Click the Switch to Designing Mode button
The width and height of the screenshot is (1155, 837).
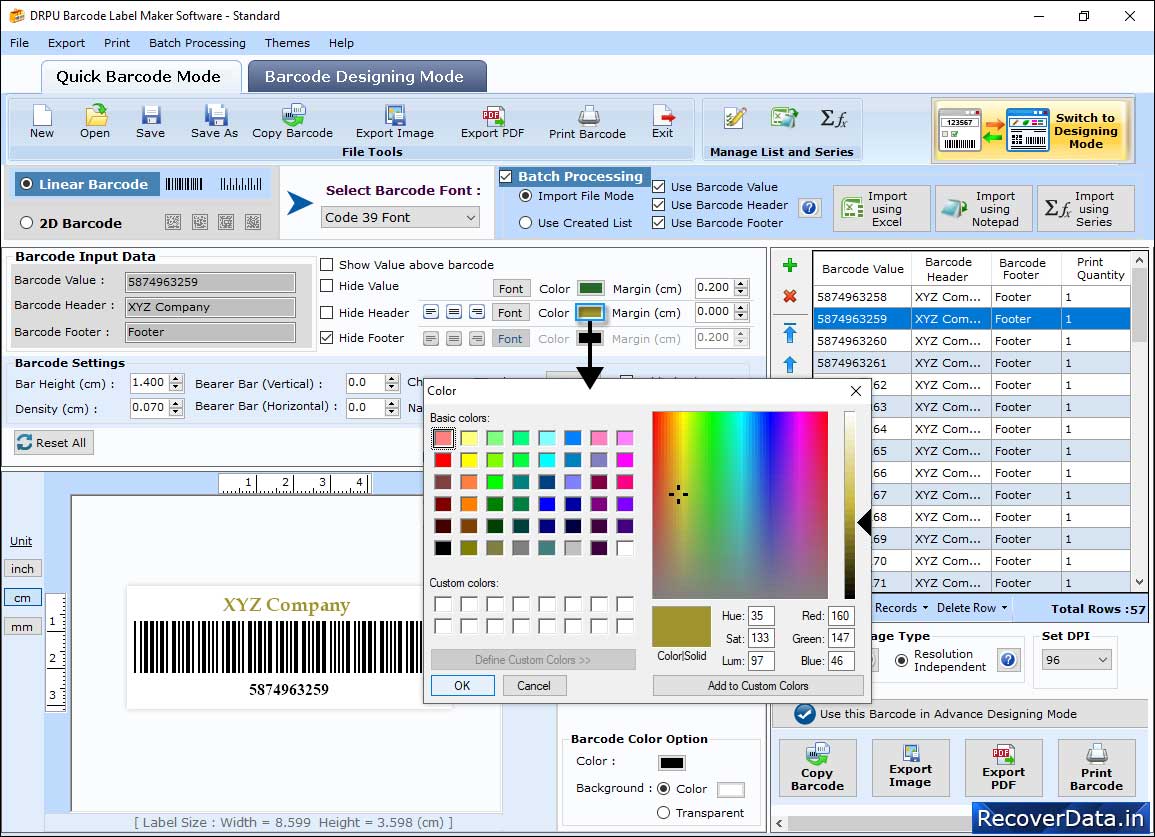click(1031, 130)
